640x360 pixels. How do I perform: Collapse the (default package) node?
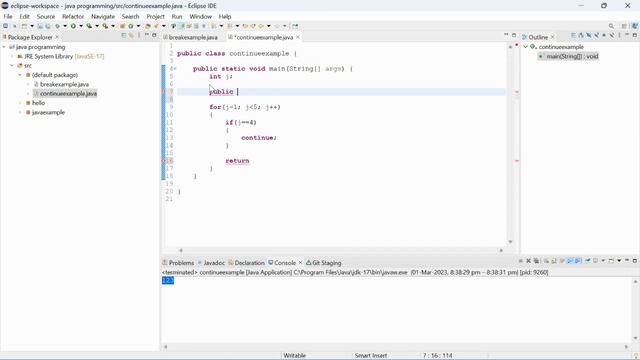(x=20, y=75)
